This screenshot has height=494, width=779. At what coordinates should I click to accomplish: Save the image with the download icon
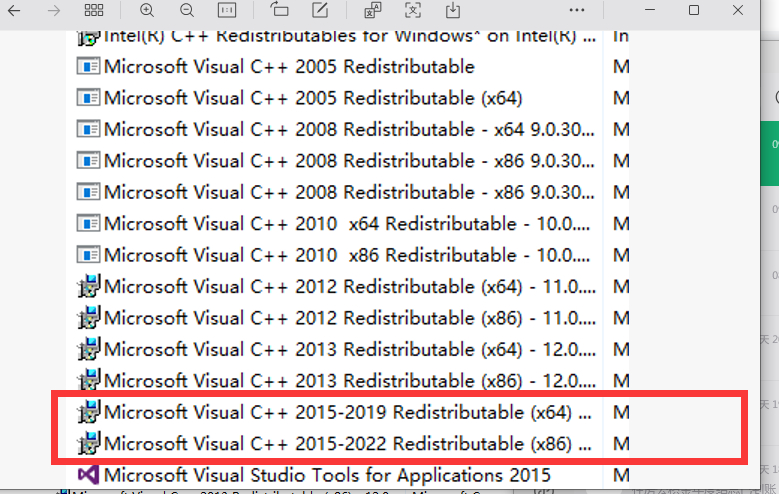click(453, 10)
